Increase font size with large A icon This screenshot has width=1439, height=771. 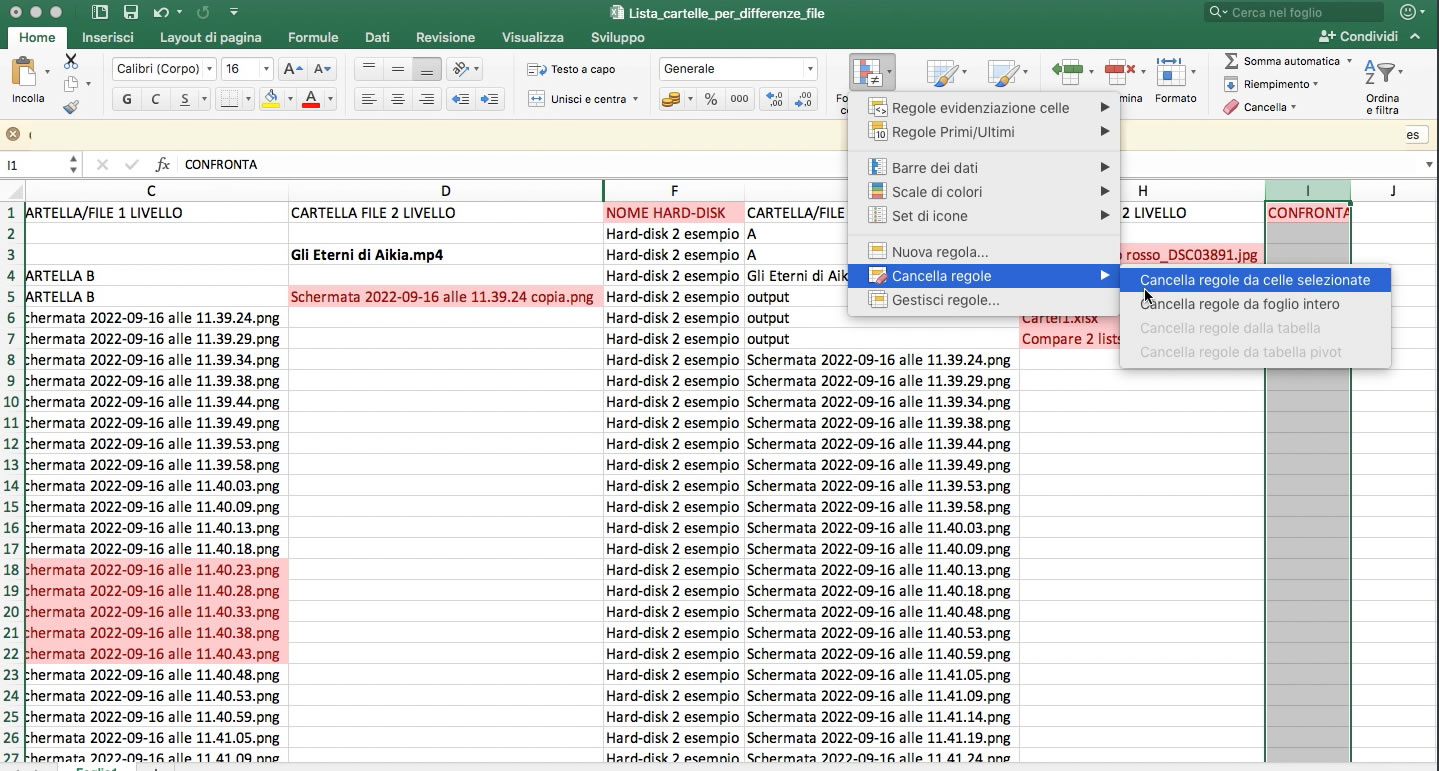tap(293, 69)
